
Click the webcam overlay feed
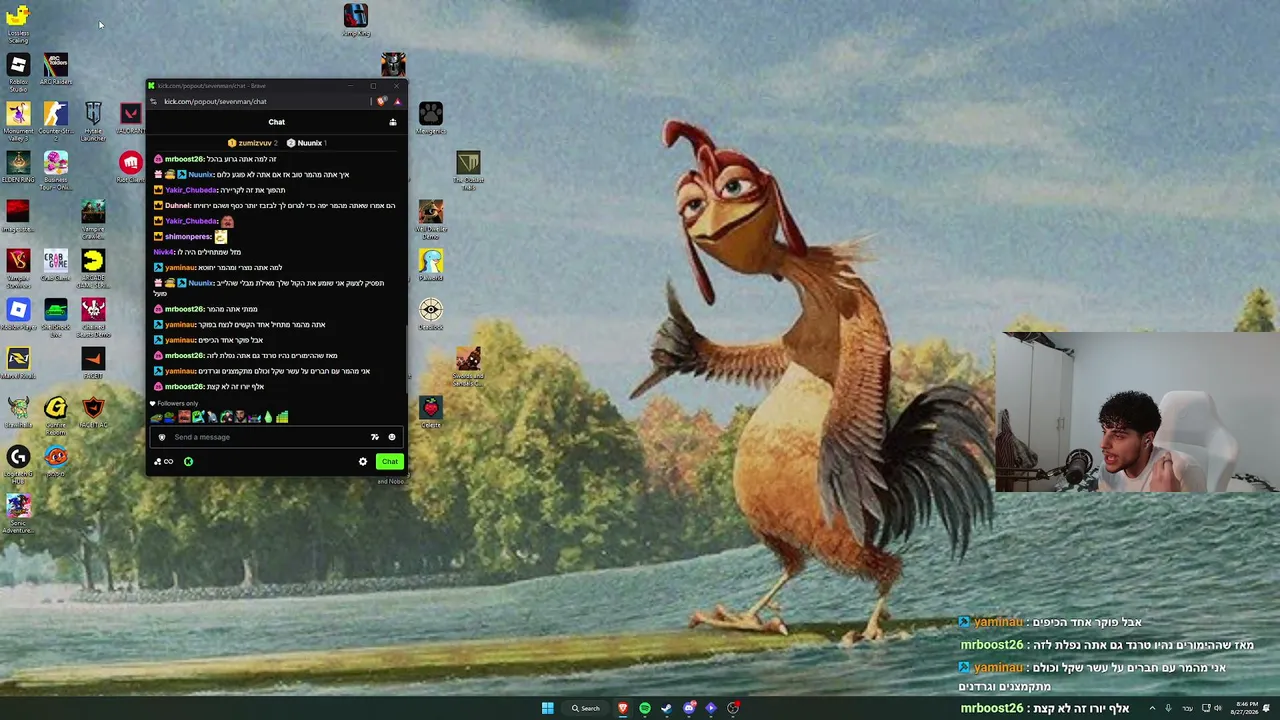pyautogui.click(x=1137, y=412)
